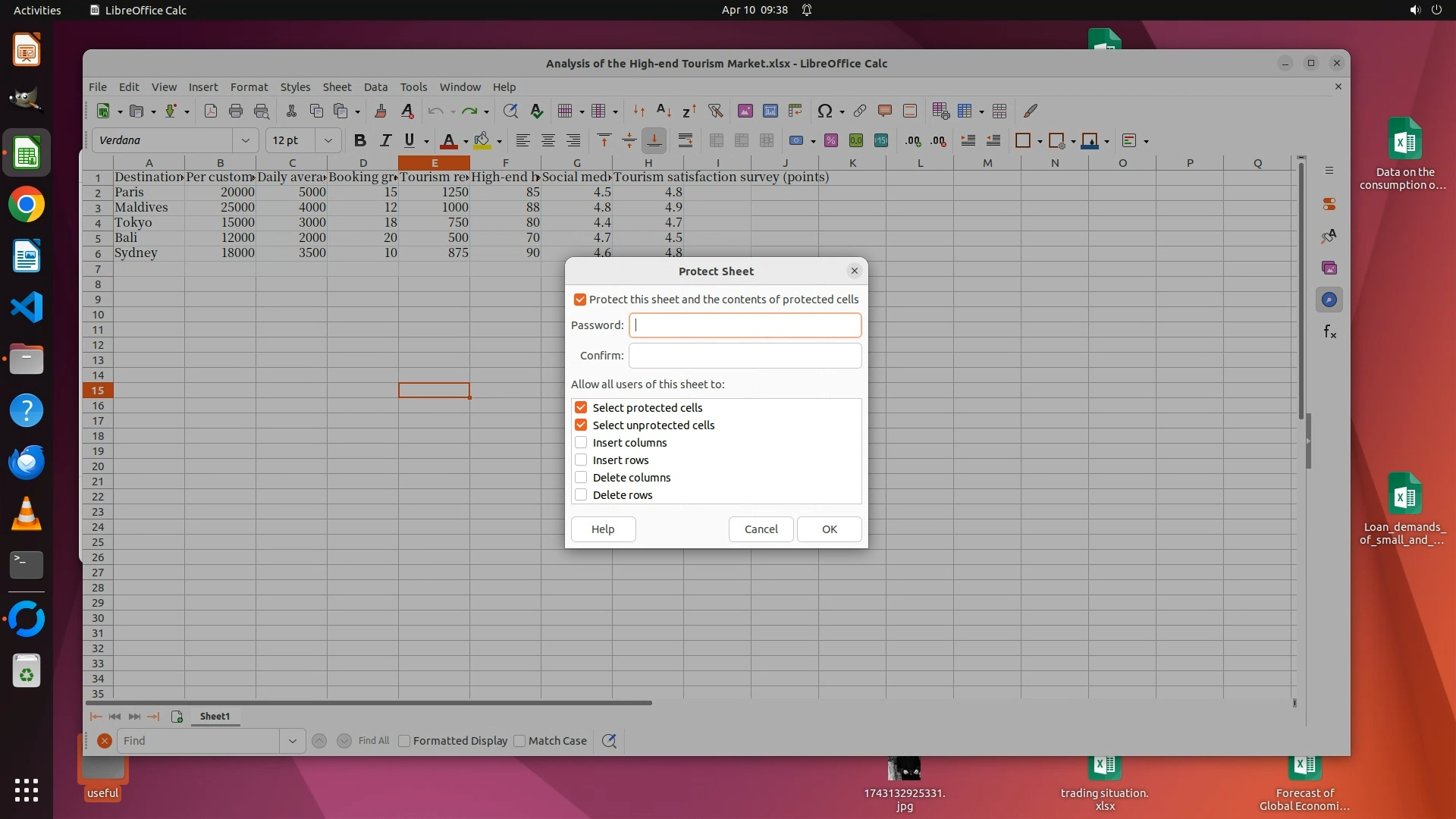Click the Bold formatting icon
The image size is (1456, 819).
pyautogui.click(x=360, y=140)
